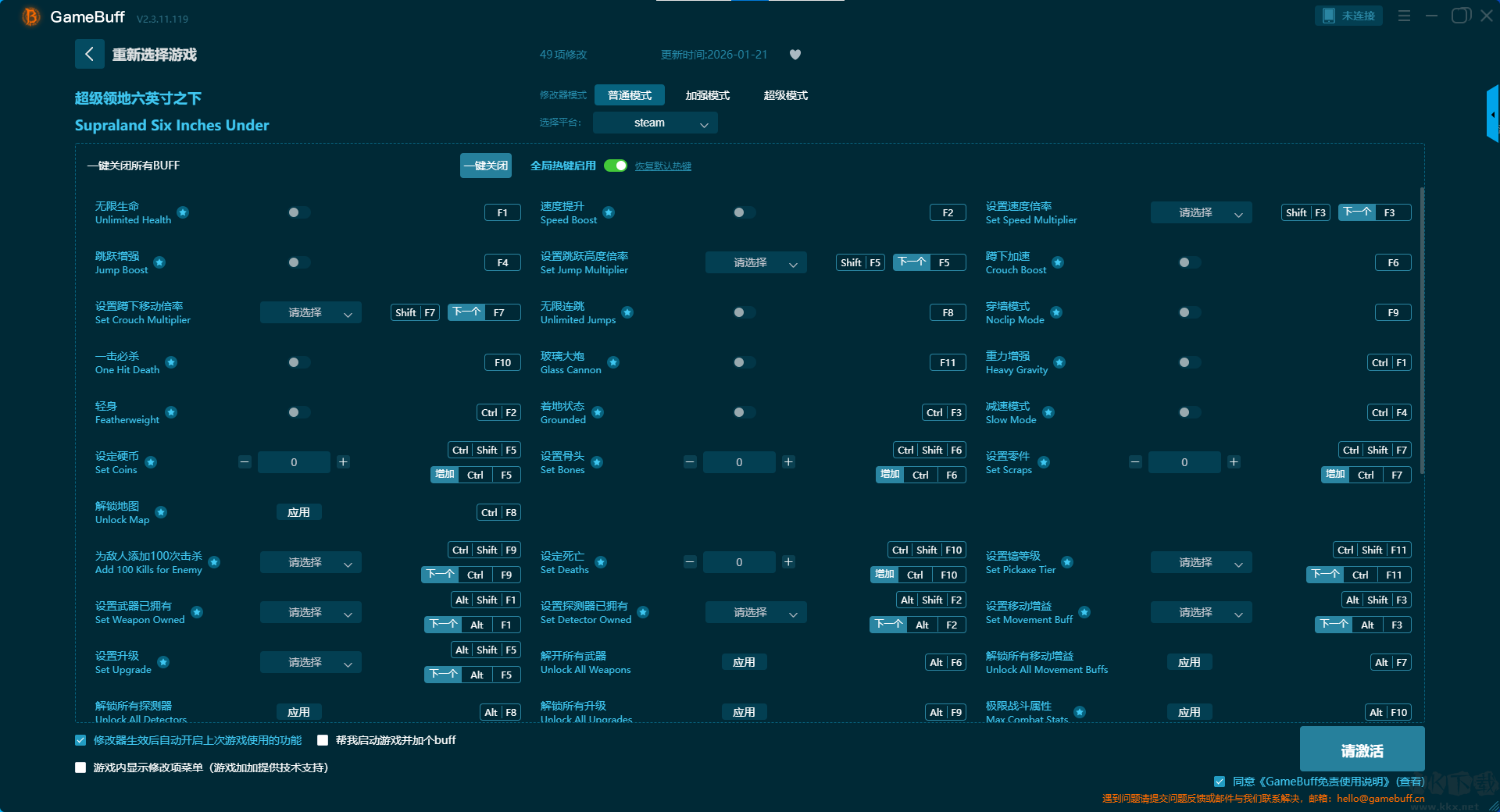Toggle the global hotkey enable switch
Image resolution: width=1500 pixels, height=812 pixels.
coord(616,166)
